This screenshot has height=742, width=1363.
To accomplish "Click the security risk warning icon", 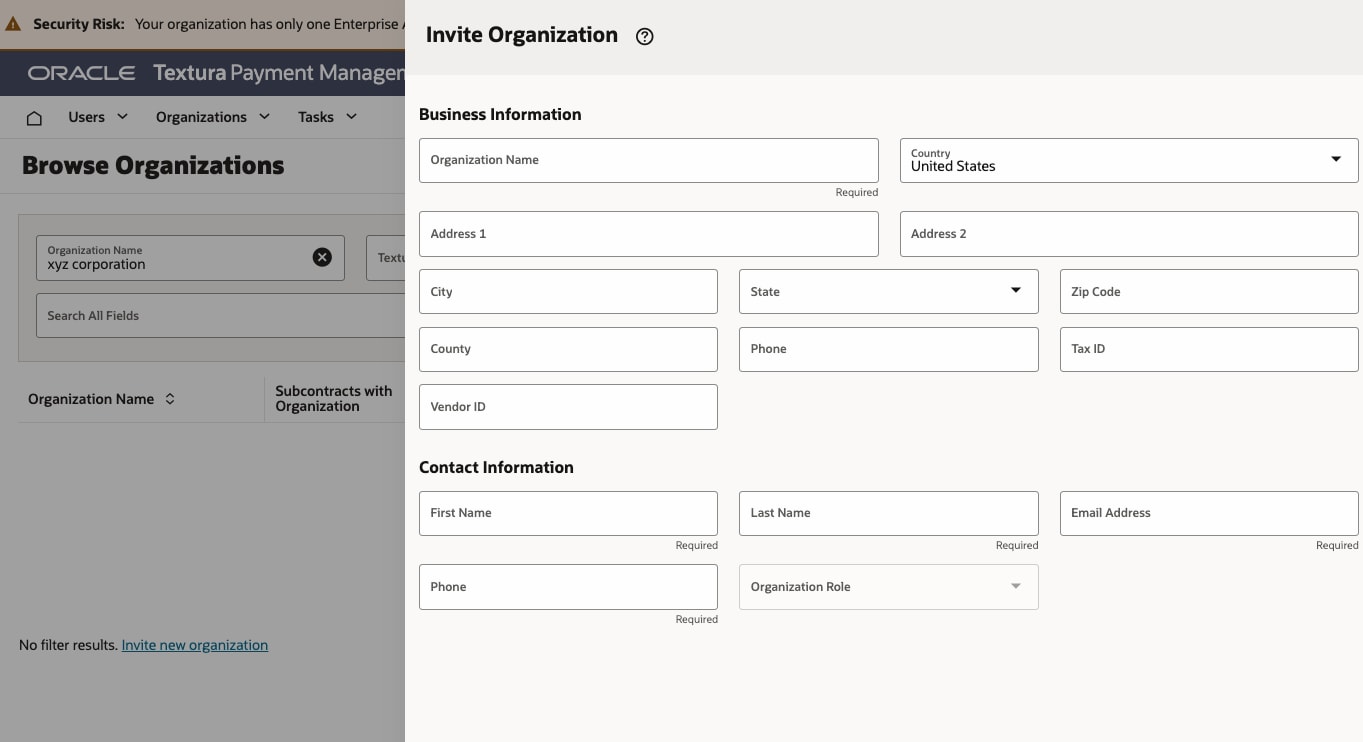I will tap(13, 24).
